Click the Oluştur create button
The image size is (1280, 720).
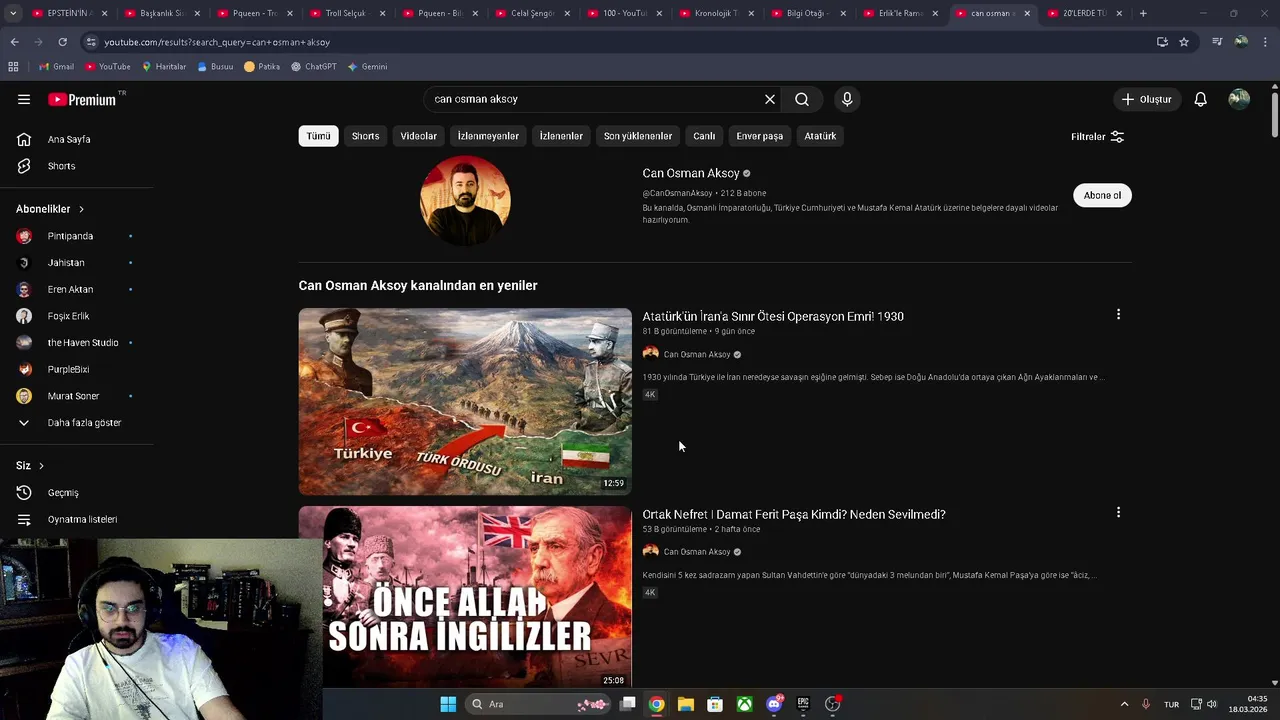coord(1146,99)
